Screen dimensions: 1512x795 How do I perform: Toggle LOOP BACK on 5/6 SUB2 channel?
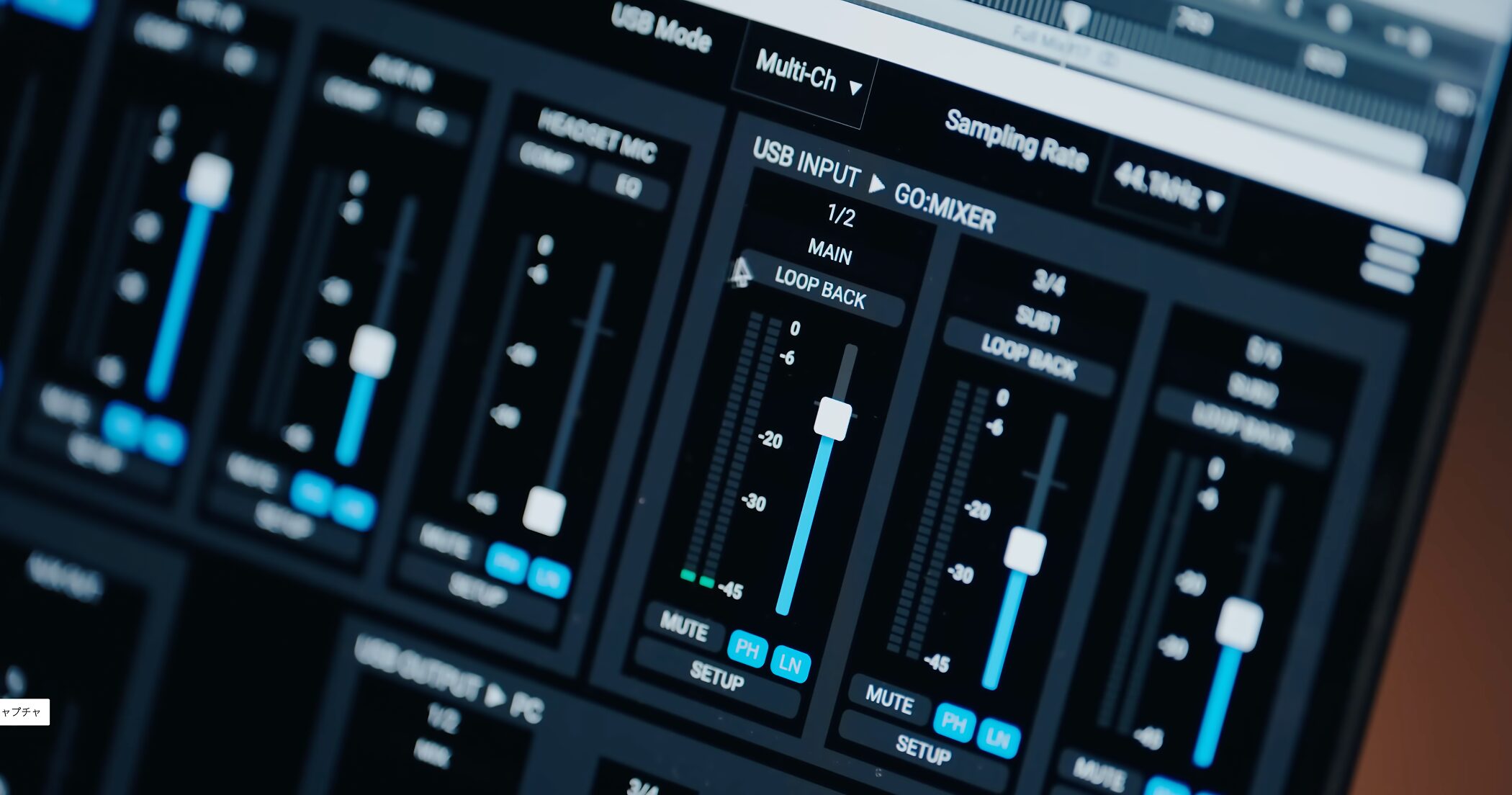[x=1242, y=428]
